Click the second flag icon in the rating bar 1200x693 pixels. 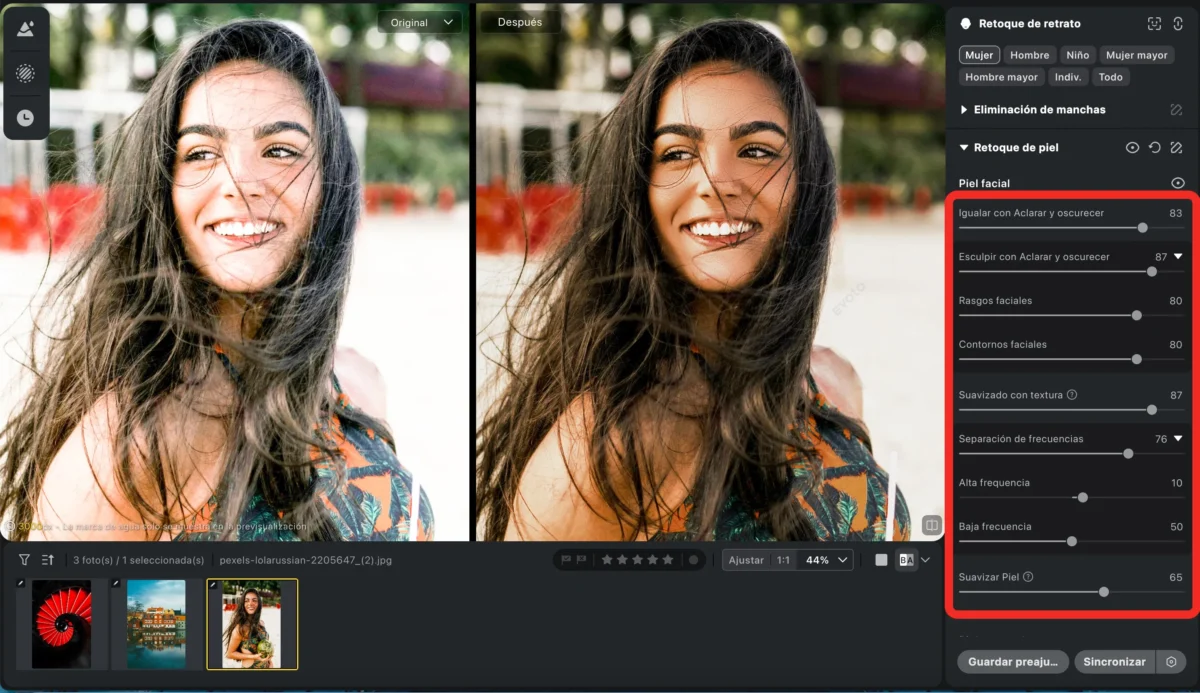click(581, 560)
